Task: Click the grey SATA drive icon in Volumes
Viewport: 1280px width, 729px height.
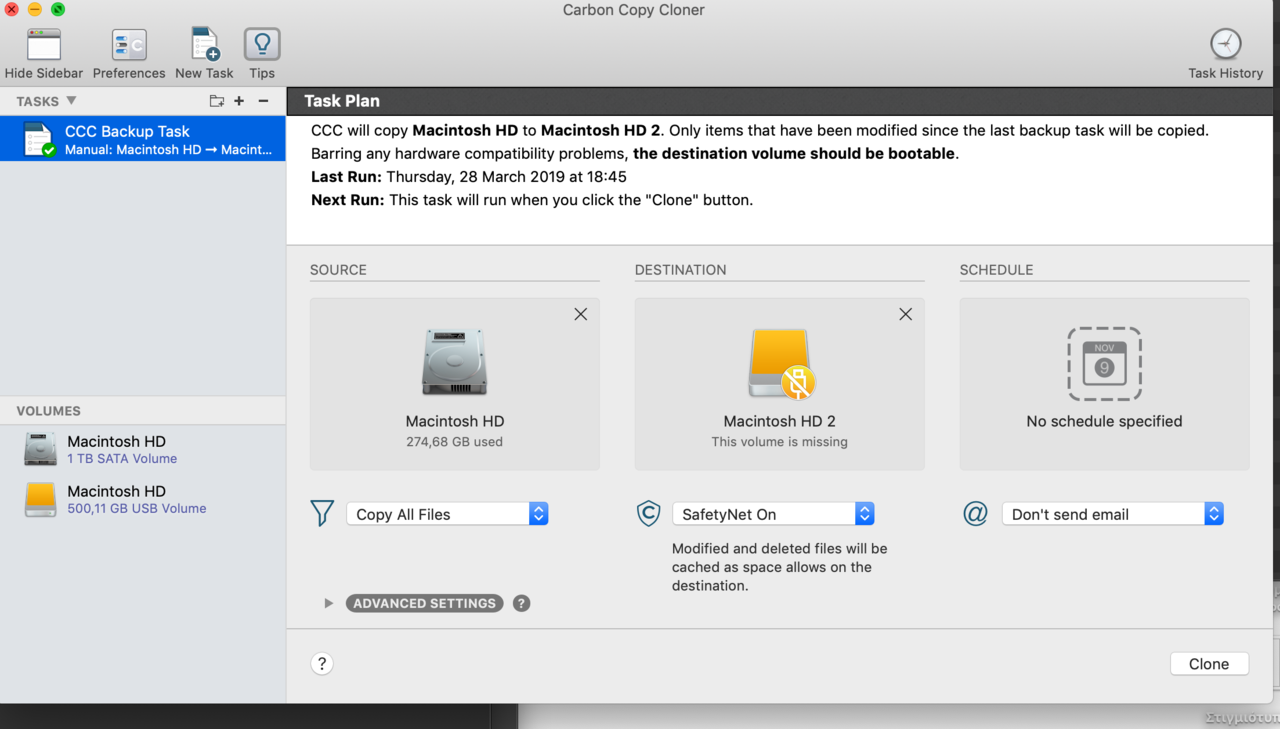Action: pos(40,450)
